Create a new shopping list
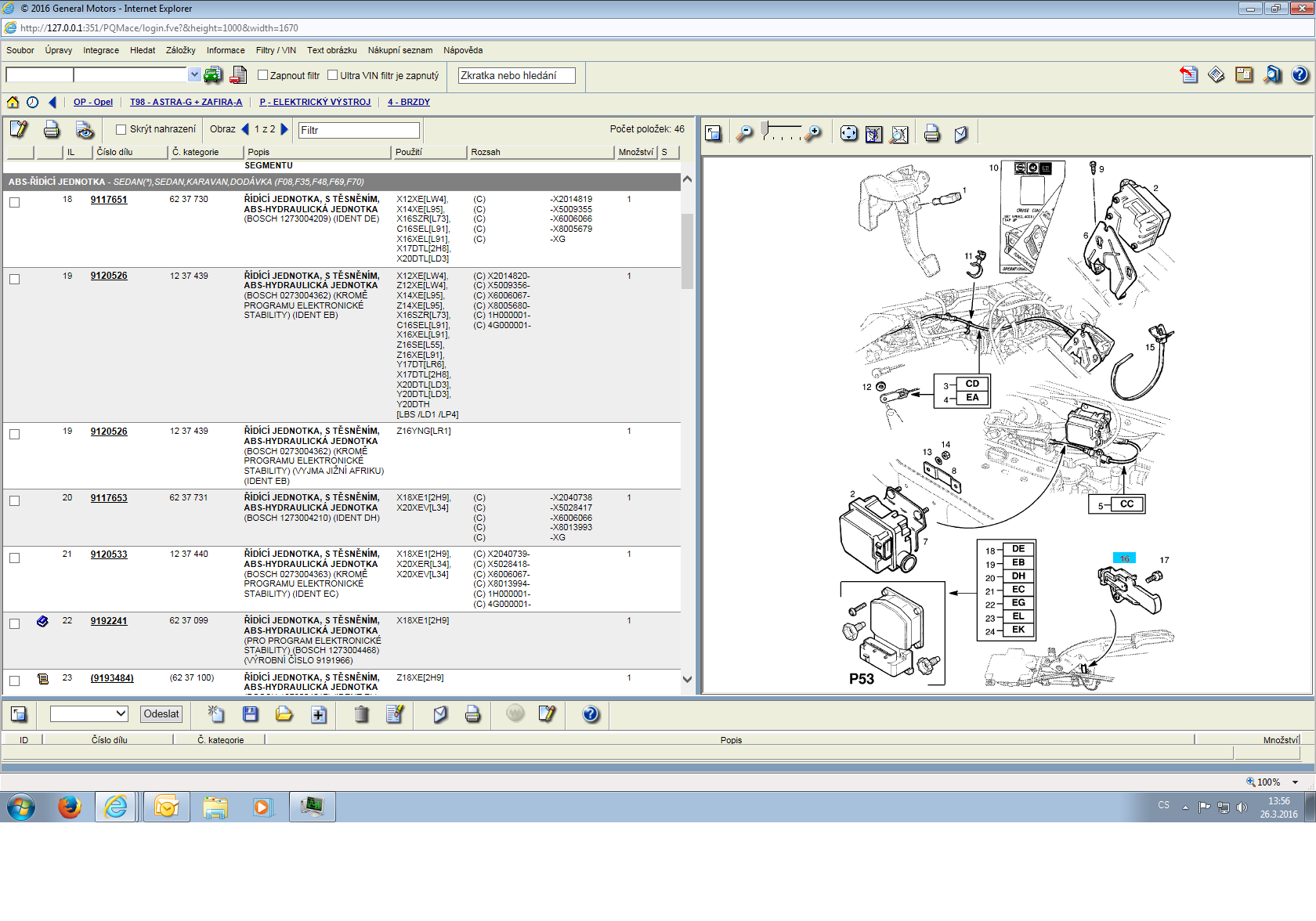This screenshot has width=1316, height=921. click(x=215, y=714)
